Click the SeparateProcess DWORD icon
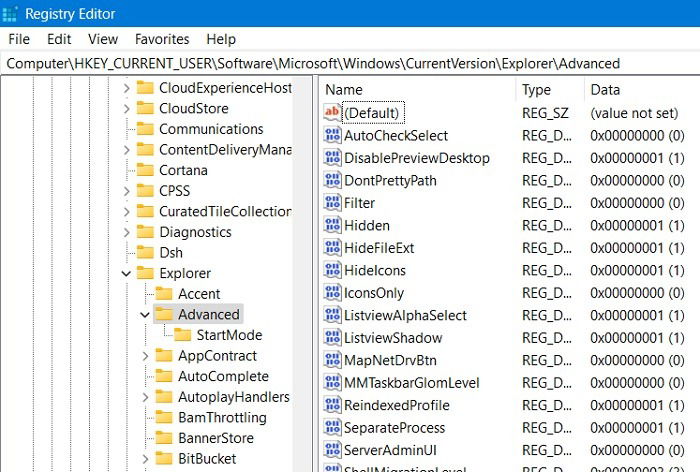The width and height of the screenshot is (700, 472). 333,427
